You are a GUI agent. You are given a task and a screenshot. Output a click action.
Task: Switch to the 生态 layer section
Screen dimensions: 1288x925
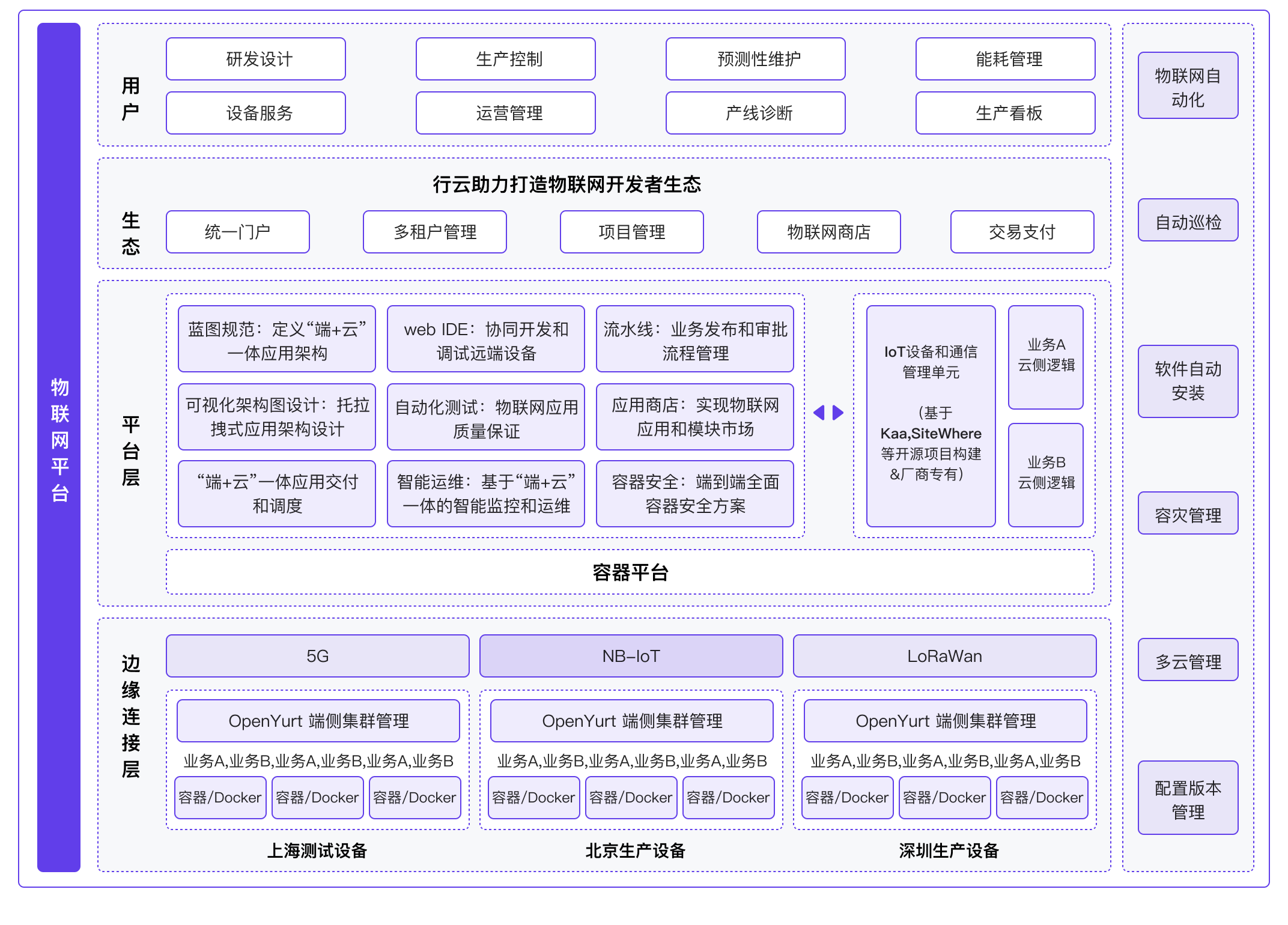tap(132, 232)
